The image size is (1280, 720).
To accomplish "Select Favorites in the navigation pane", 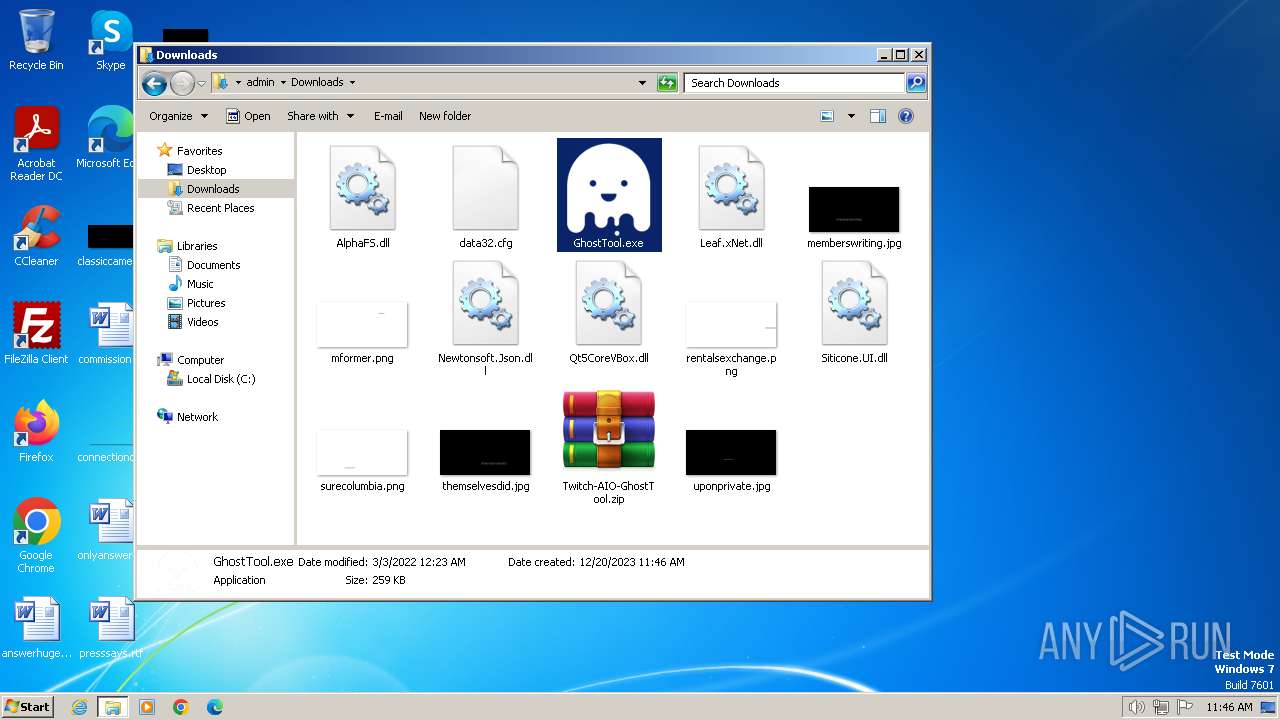I will [199, 151].
